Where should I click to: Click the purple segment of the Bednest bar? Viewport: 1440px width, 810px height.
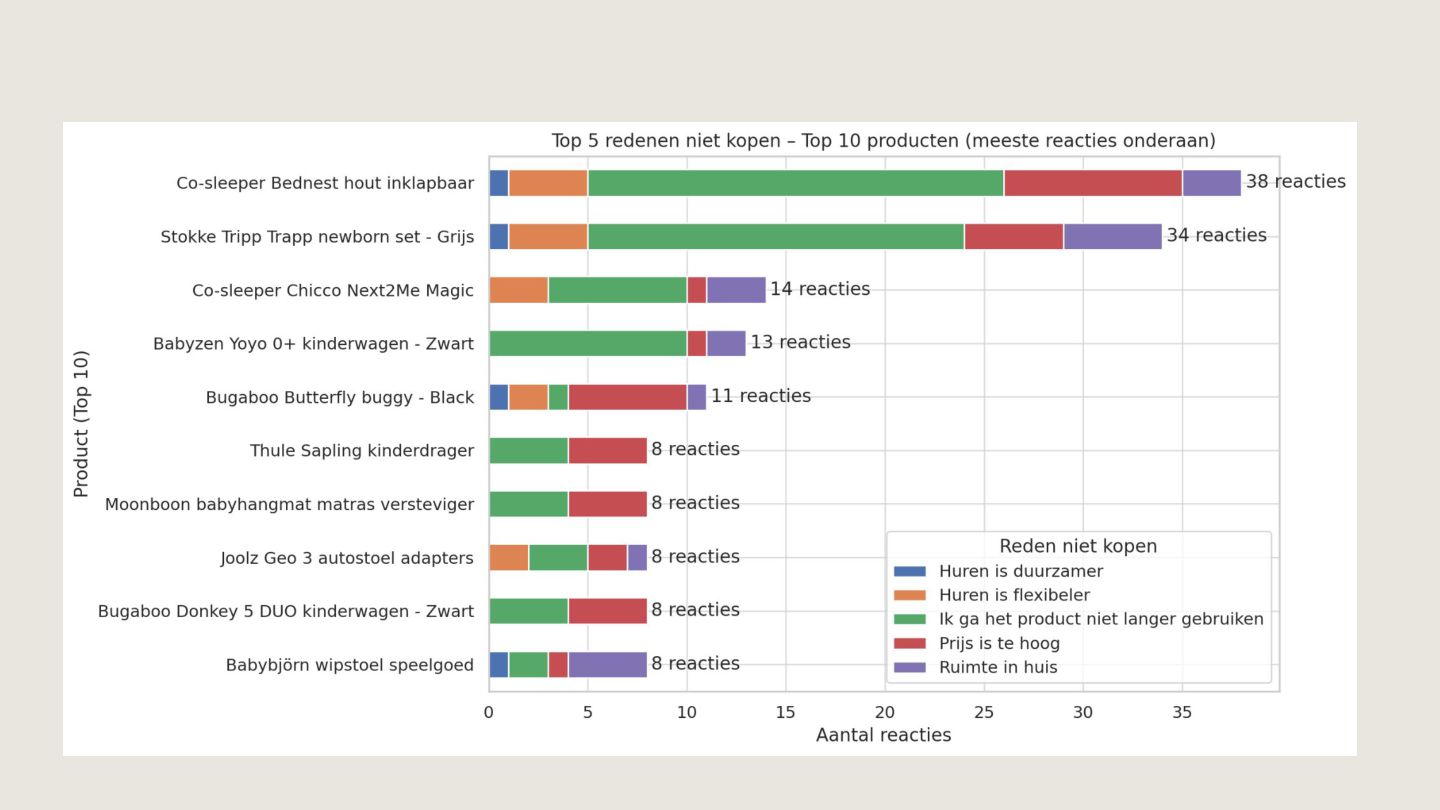(x=1212, y=183)
